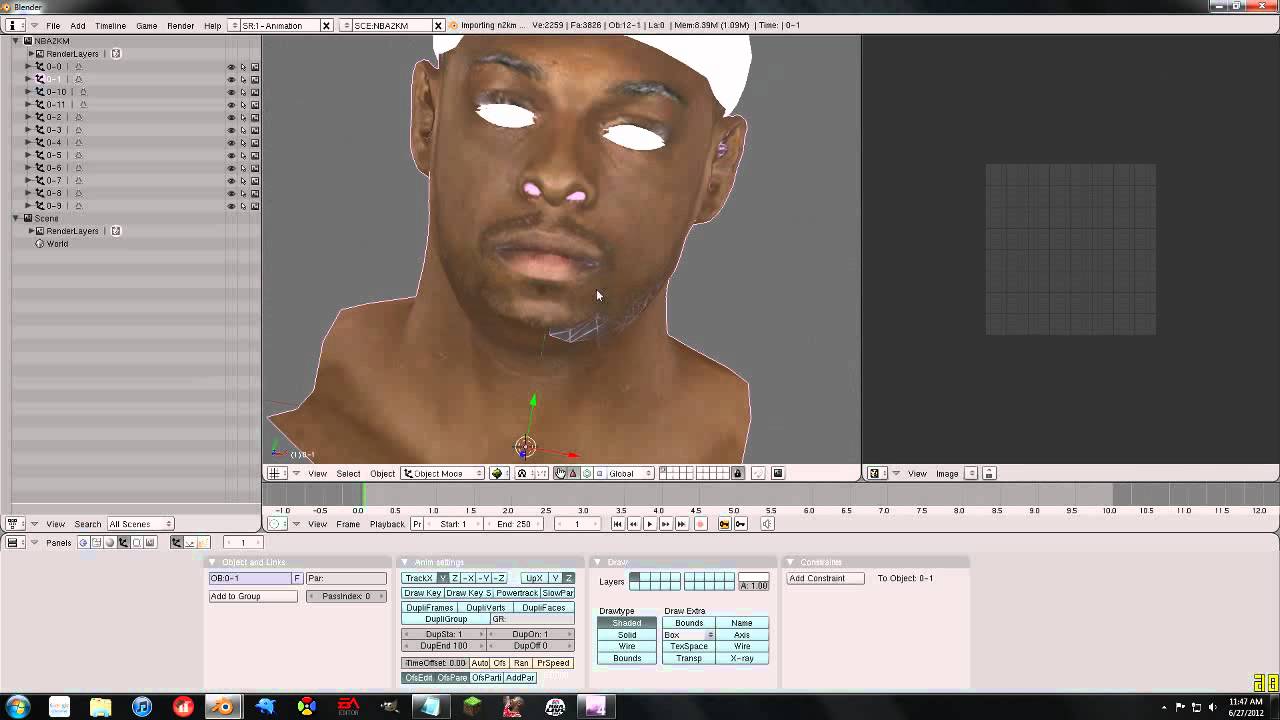1280x720 pixels.
Task: Enable X-ray in Draw Extra
Action: tap(742, 658)
